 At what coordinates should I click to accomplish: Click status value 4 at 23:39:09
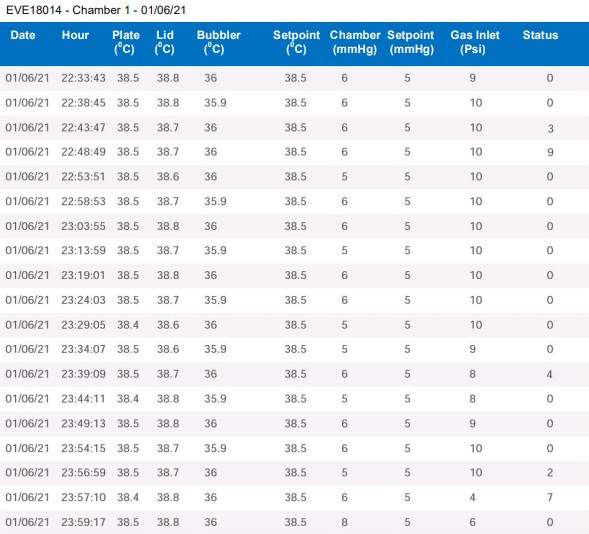550,374
